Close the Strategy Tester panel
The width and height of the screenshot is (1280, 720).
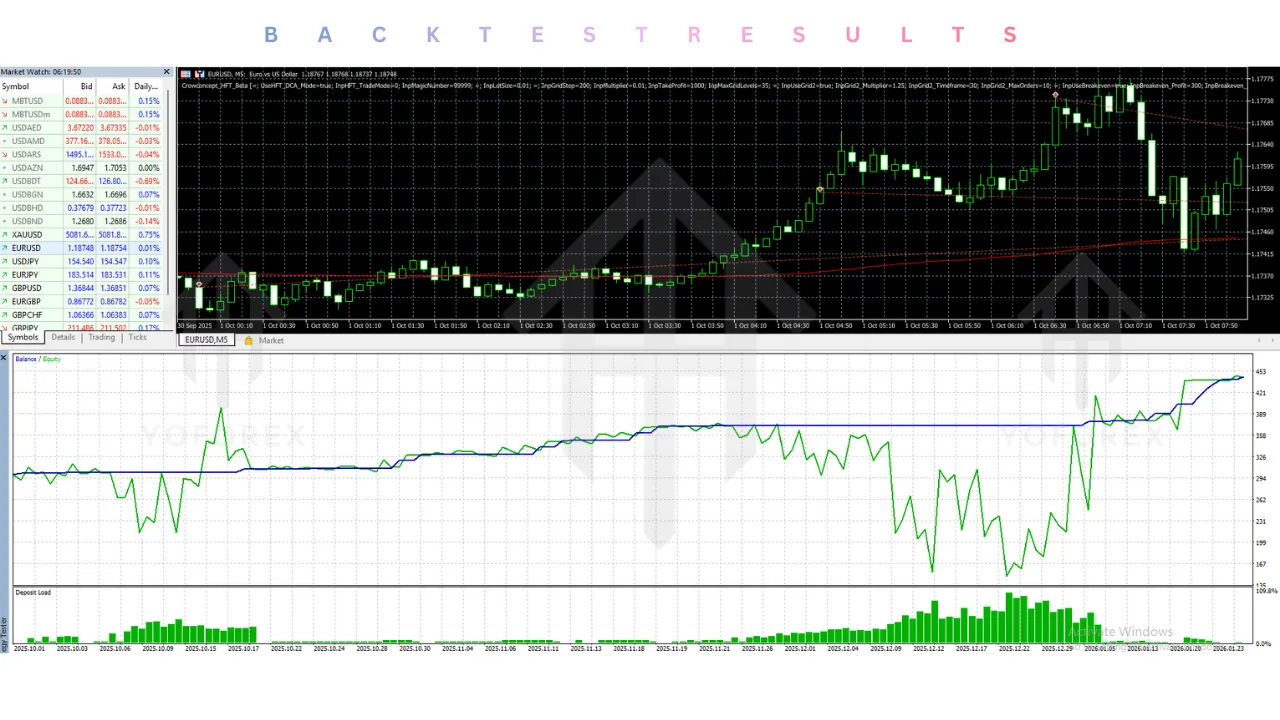4,357
